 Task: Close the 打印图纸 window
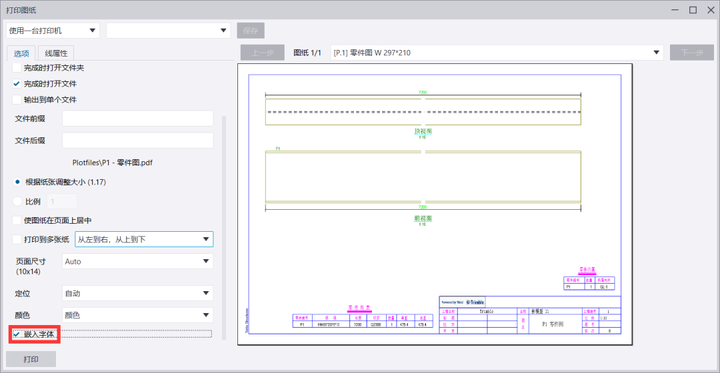click(710, 10)
